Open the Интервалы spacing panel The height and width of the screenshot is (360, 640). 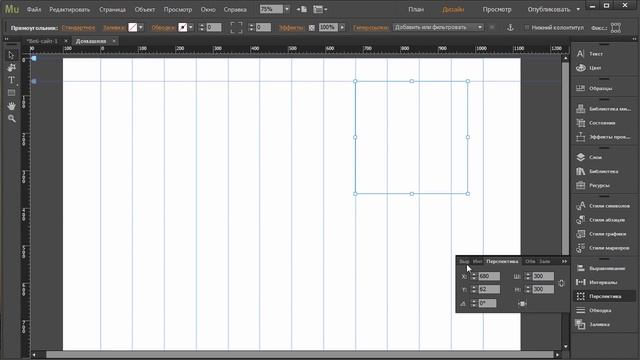tap(604, 282)
